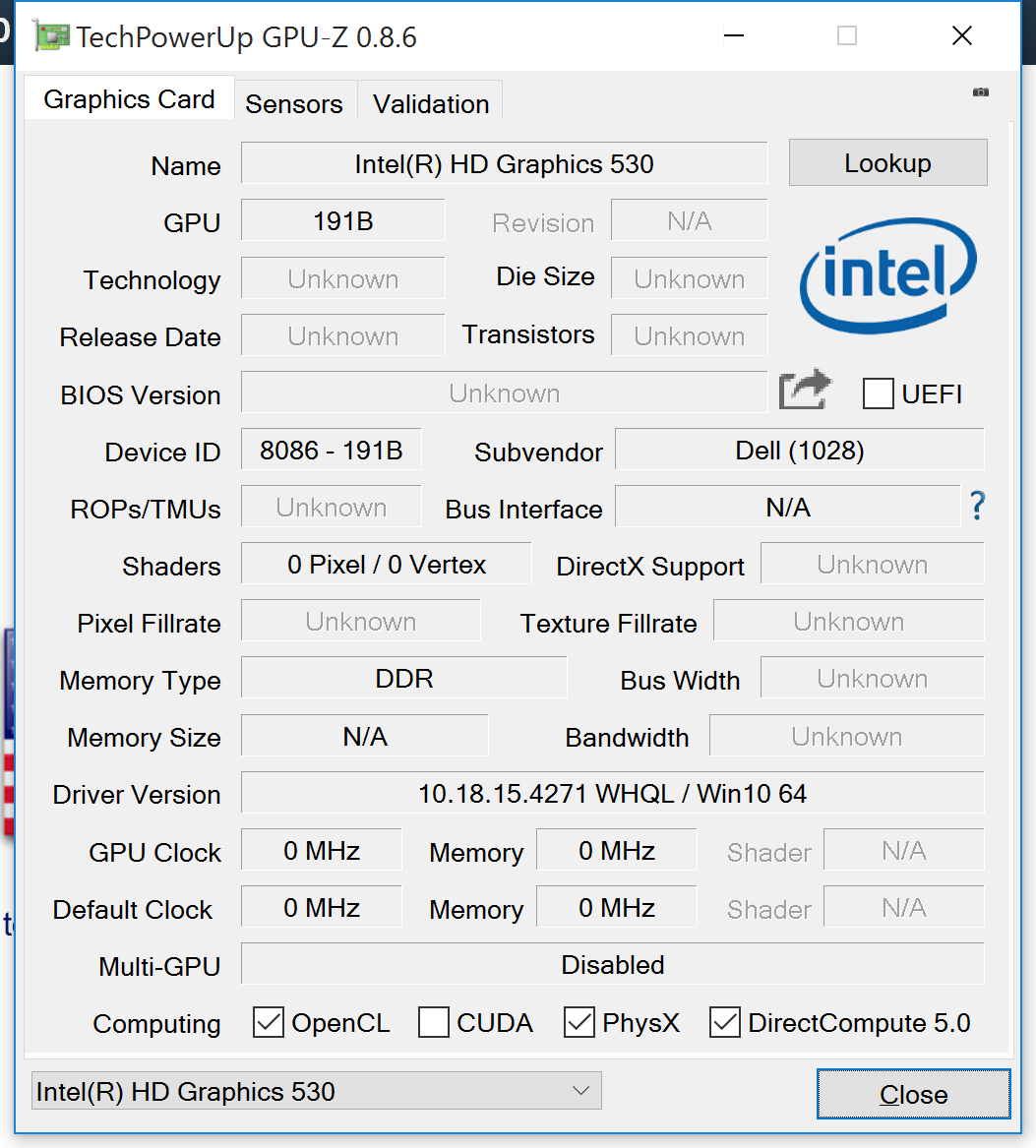Click the 'Computing' label text
The image size is (1036, 1148).
coord(156,1023)
